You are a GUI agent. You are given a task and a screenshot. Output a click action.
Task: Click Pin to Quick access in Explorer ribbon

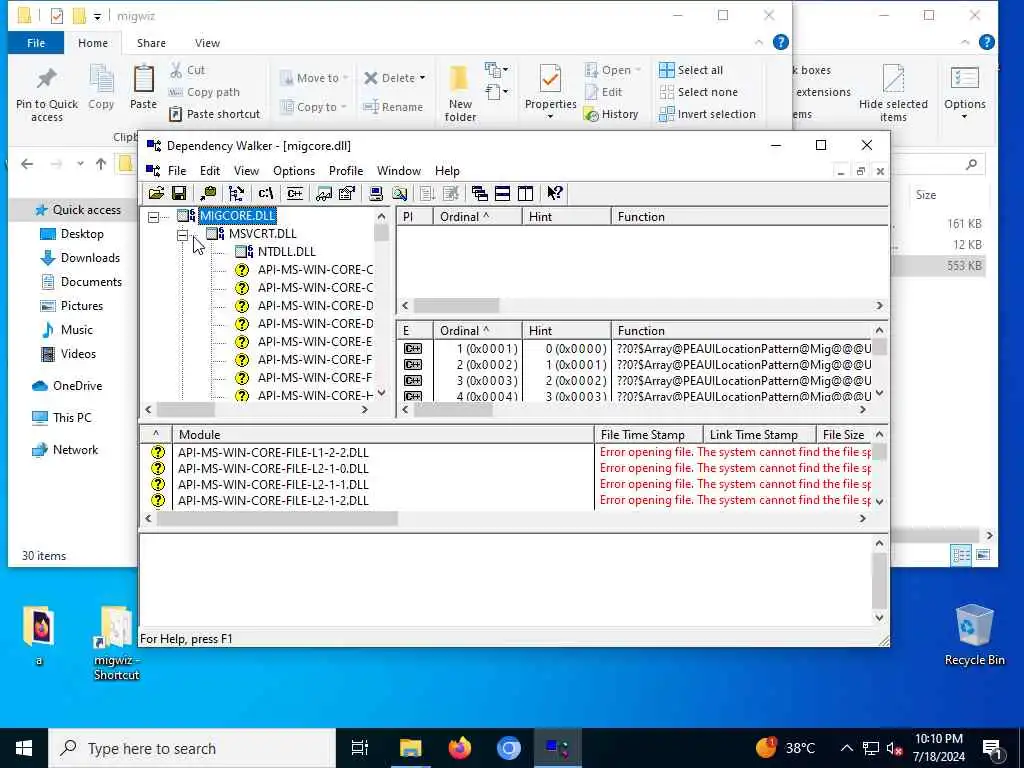click(x=46, y=93)
